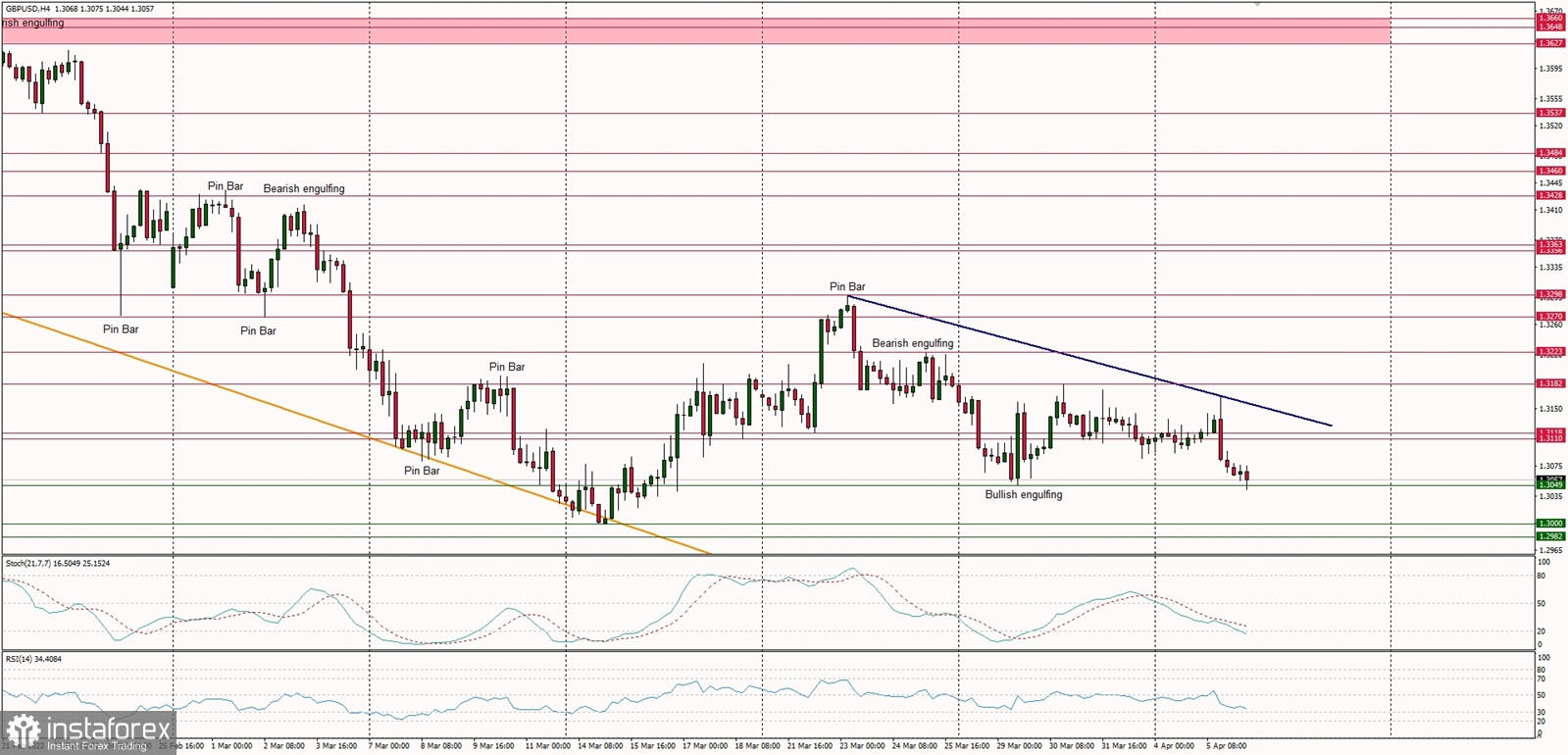This screenshot has height=755, width=1568.
Task: Click the 1.3223 price level tag
Action: pos(1549,351)
